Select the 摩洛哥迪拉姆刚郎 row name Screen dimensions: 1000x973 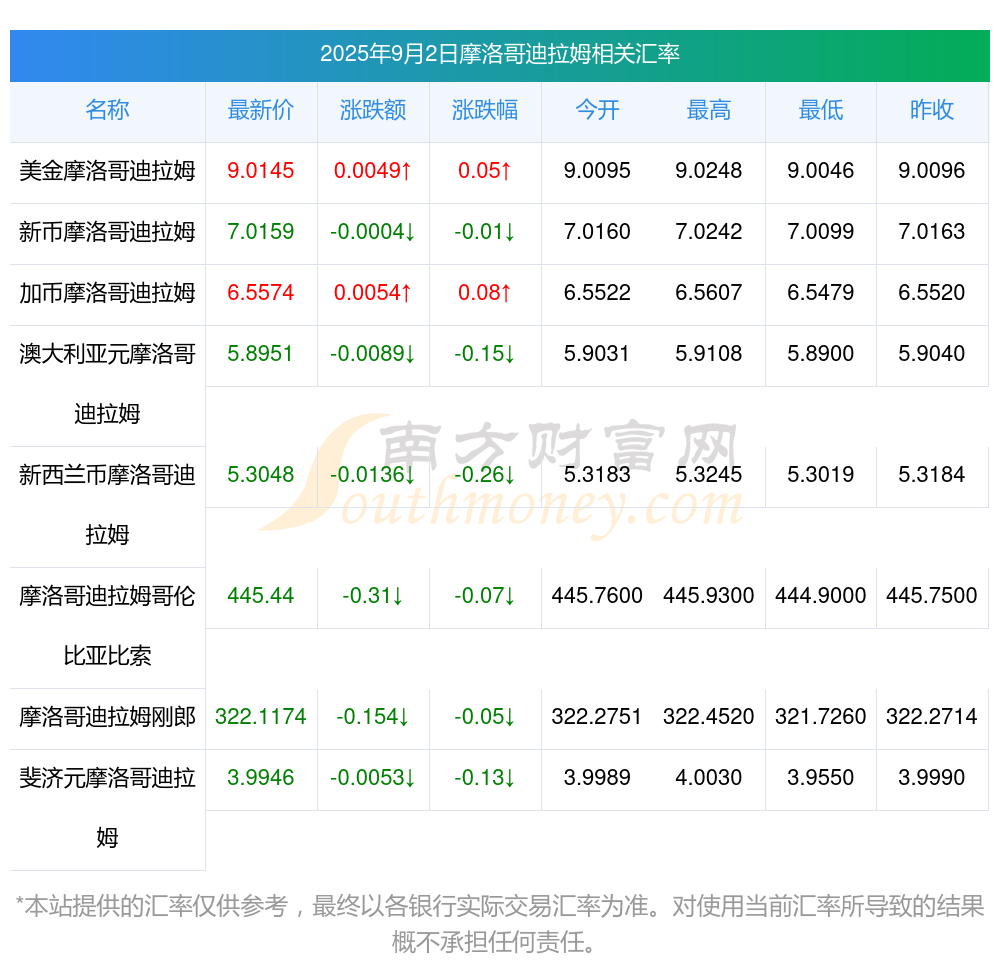click(107, 717)
